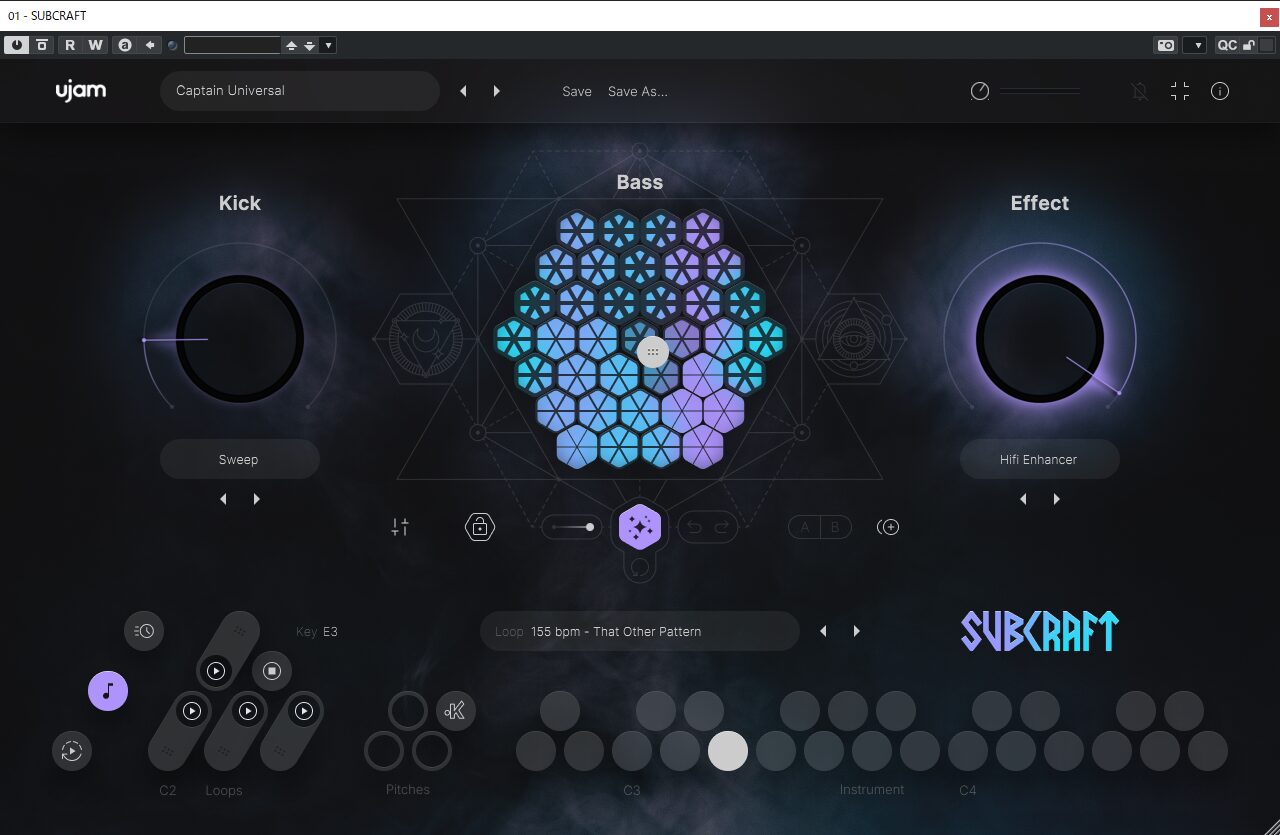Select the B comparison slot
The image size is (1280, 835).
click(x=835, y=527)
